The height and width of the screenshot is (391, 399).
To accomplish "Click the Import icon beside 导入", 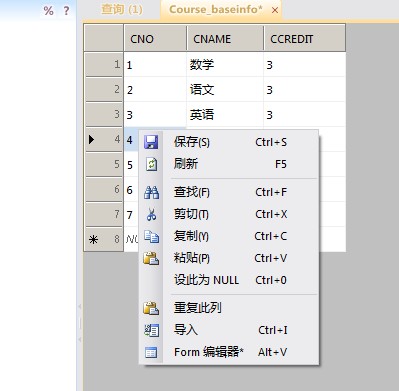I will pyautogui.click(x=151, y=330).
